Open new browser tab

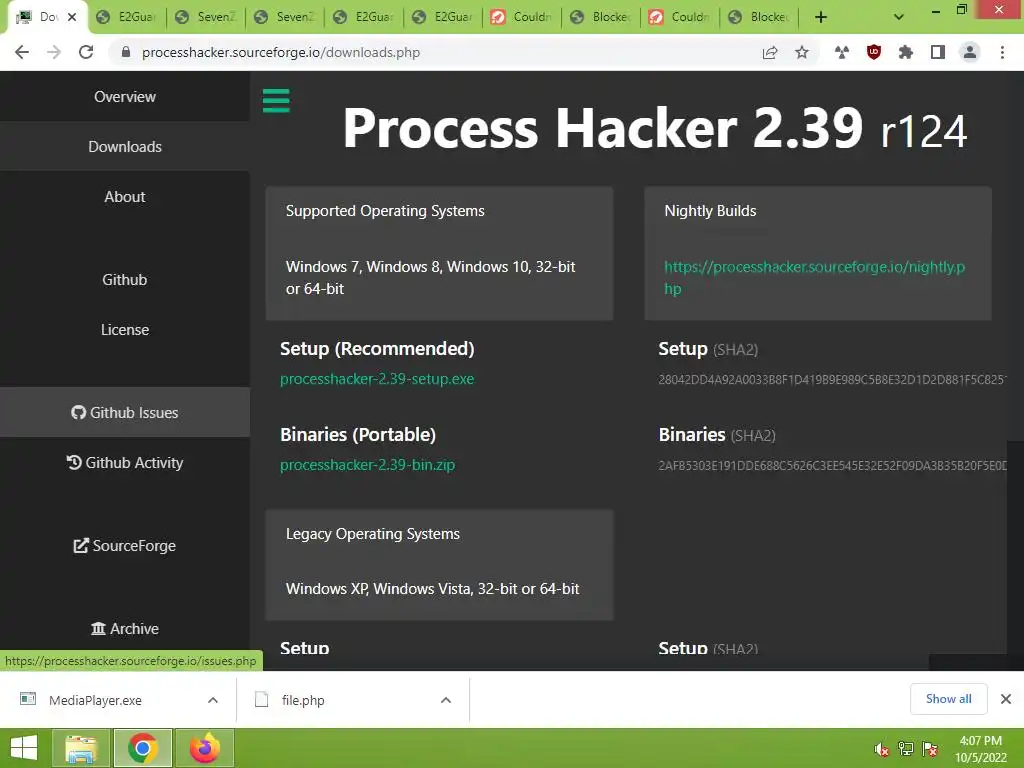(x=821, y=17)
